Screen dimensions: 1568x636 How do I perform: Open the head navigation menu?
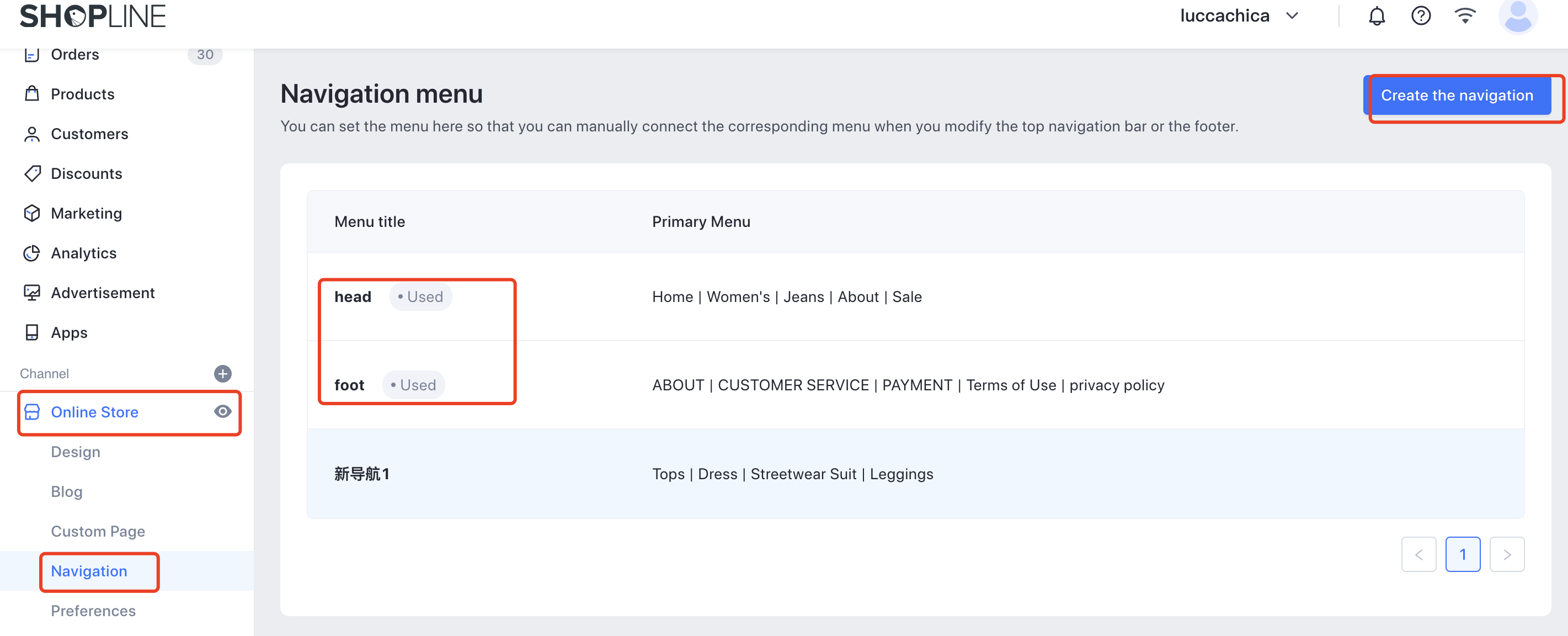pos(353,296)
